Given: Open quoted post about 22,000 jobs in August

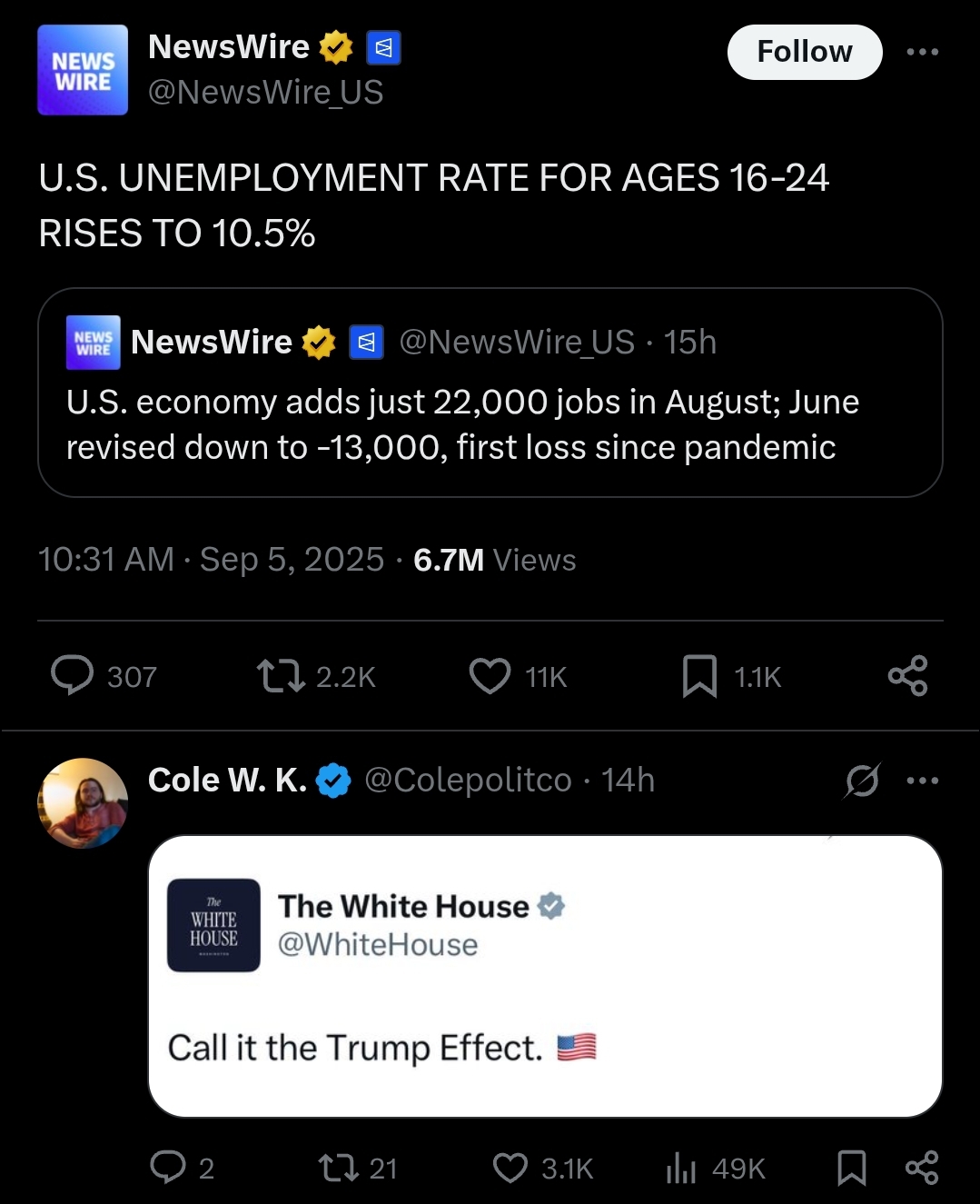Looking at the screenshot, I should (x=490, y=393).
